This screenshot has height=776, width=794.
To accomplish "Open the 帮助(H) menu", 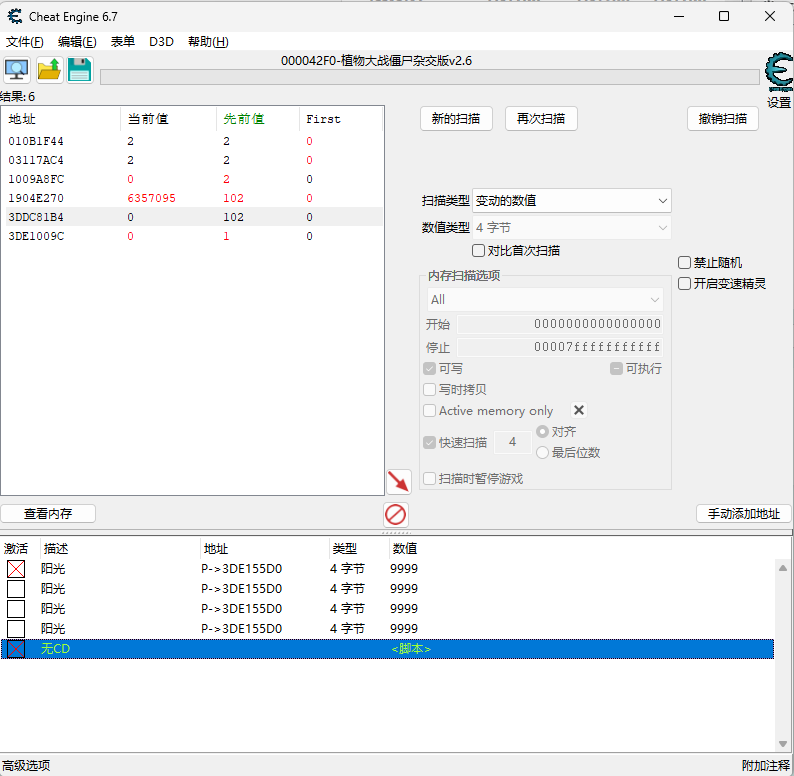I will point(208,41).
